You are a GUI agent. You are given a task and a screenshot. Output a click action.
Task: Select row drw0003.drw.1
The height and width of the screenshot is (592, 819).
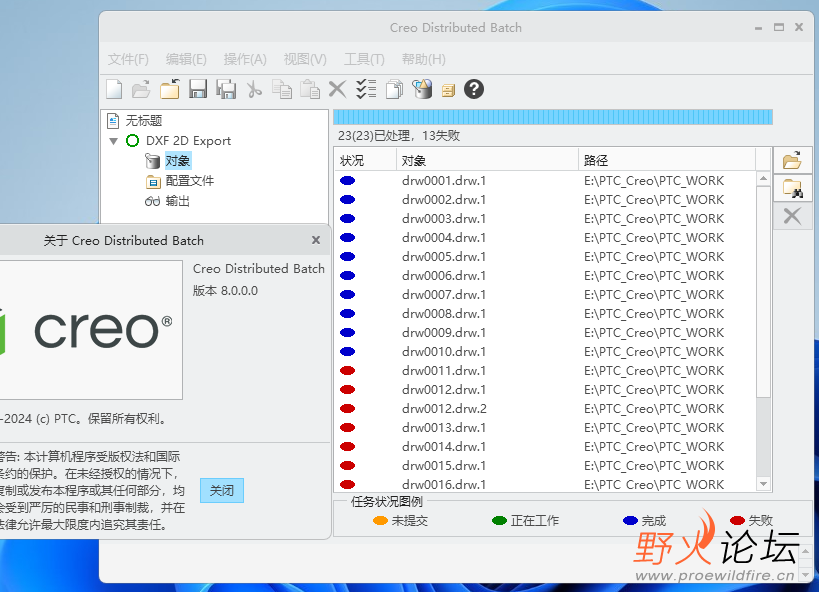click(x=546, y=218)
